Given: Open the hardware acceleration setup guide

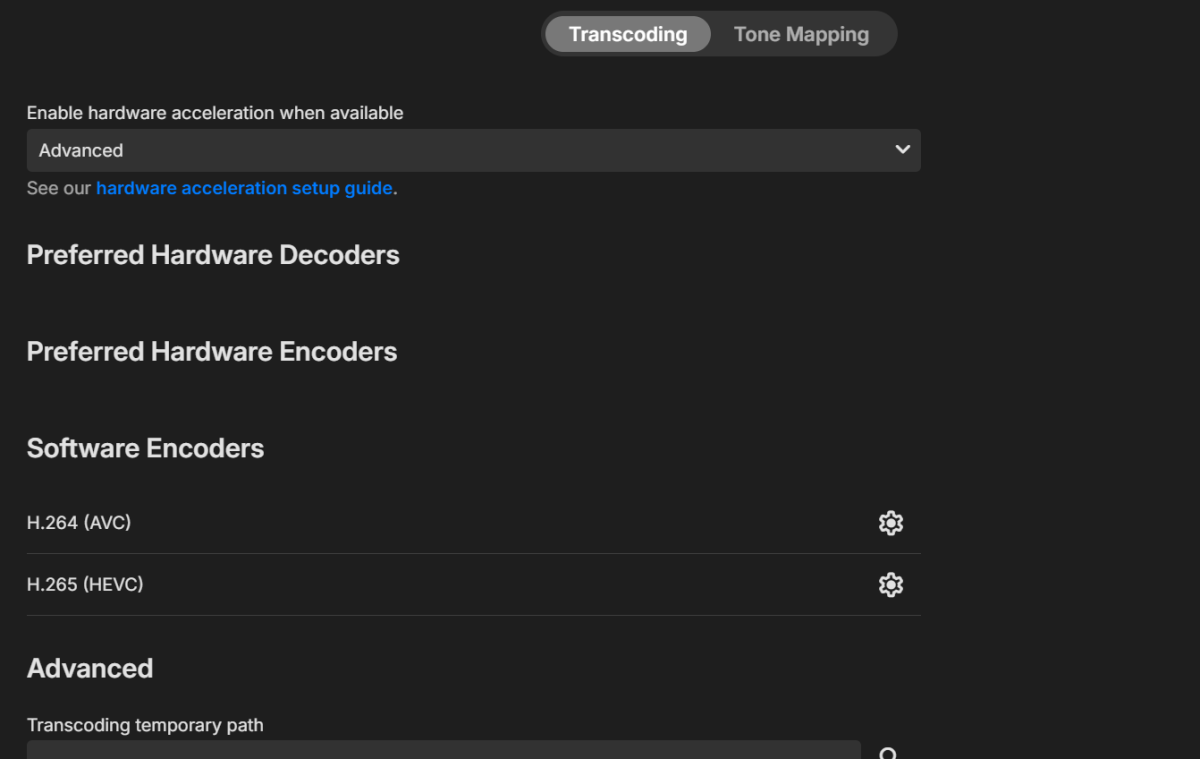Looking at the screenshot, I should (243, 188).
